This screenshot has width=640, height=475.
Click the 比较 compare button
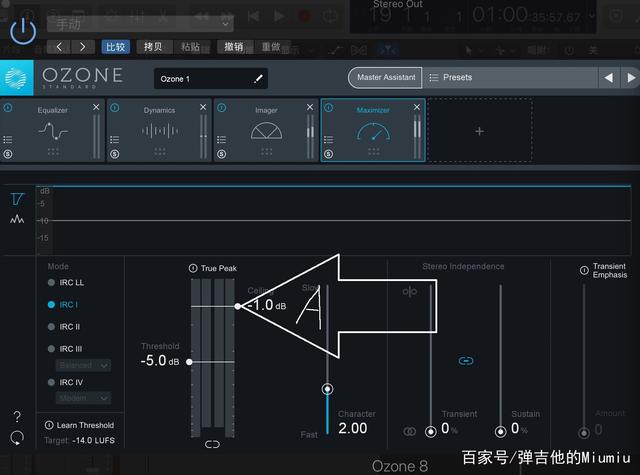pos(116,47)
